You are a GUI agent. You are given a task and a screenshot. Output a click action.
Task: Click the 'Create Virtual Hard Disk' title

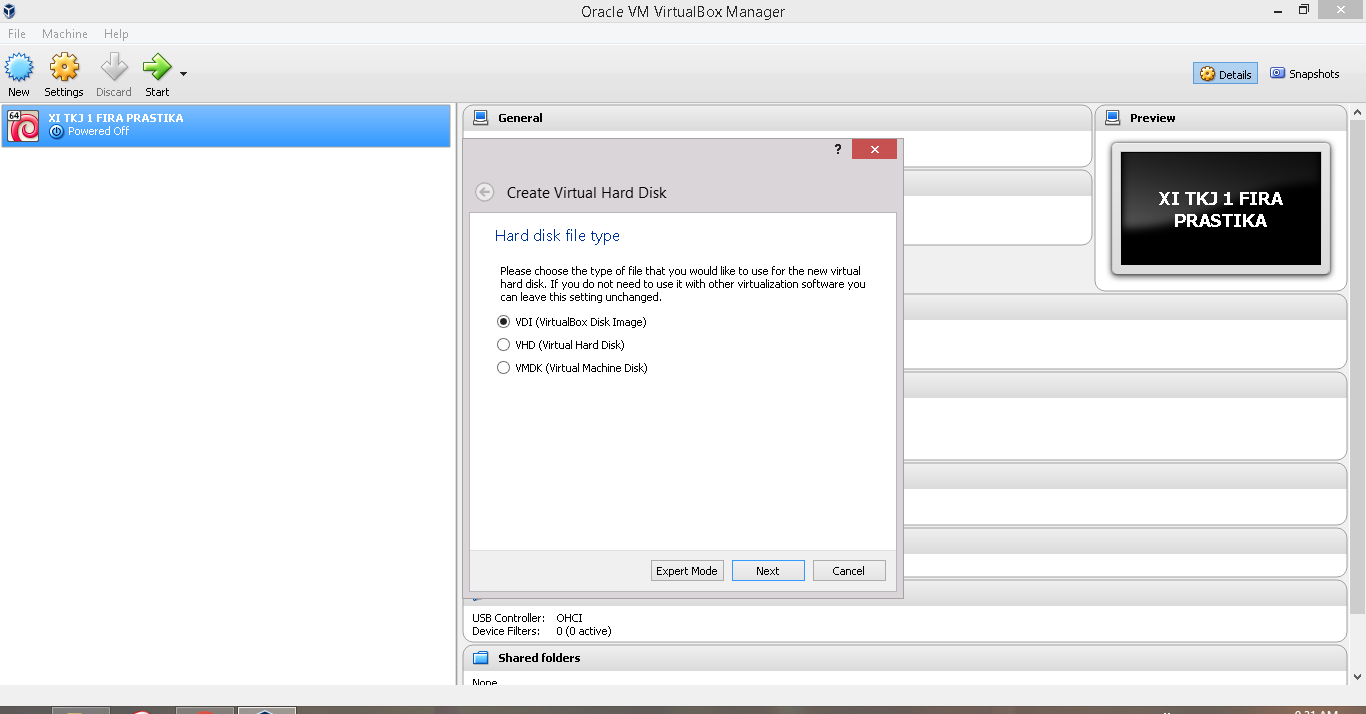586,192
